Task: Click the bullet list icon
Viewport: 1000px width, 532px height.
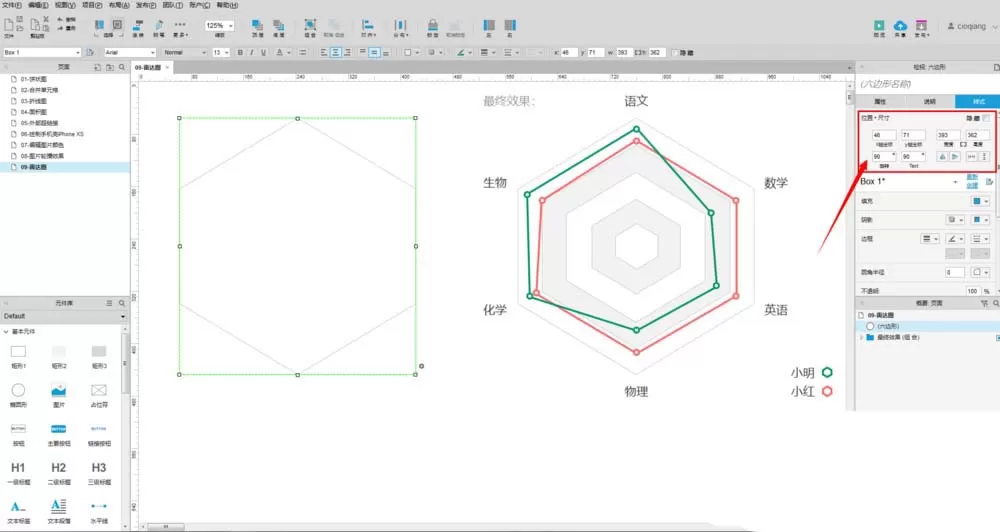Action: click(x=302, y=52)
